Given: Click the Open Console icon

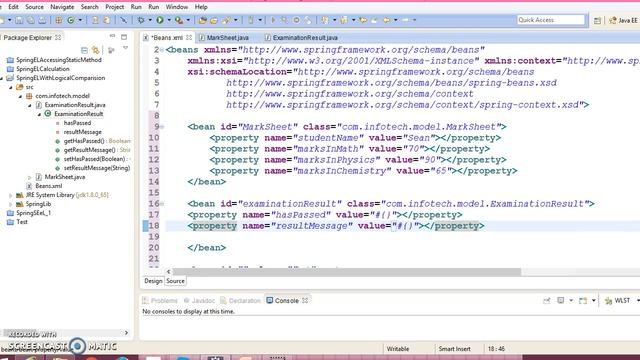Looking at the screenshot, I should (583, 301).
